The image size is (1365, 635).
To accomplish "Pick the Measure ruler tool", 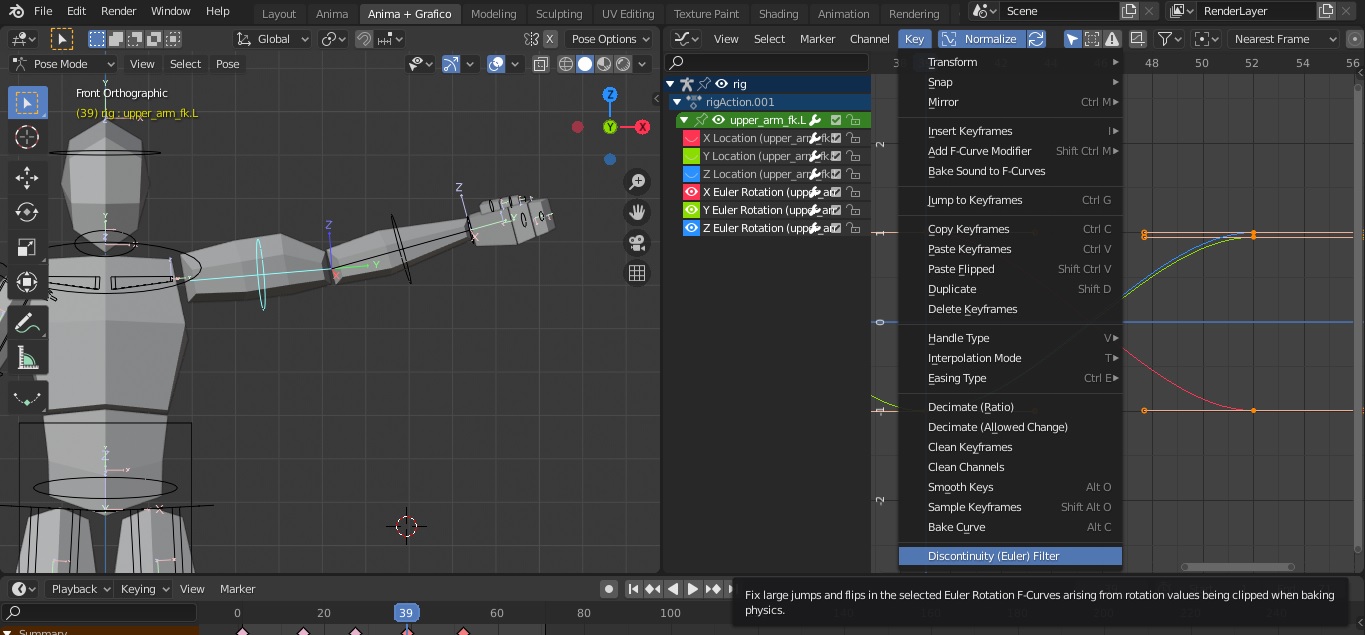I will 27,358.
